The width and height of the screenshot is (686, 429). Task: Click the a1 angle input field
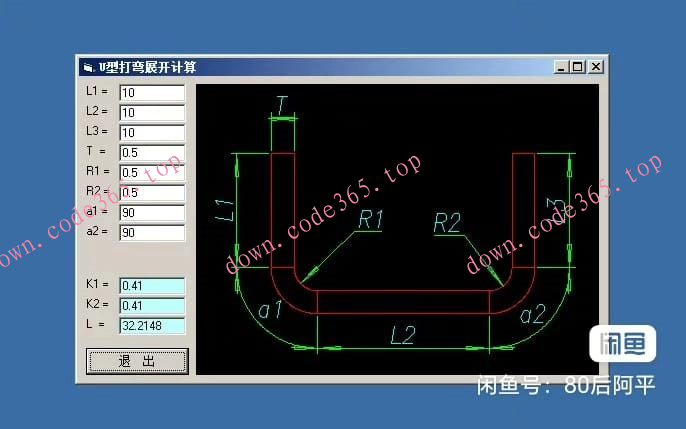coord(152,213)
